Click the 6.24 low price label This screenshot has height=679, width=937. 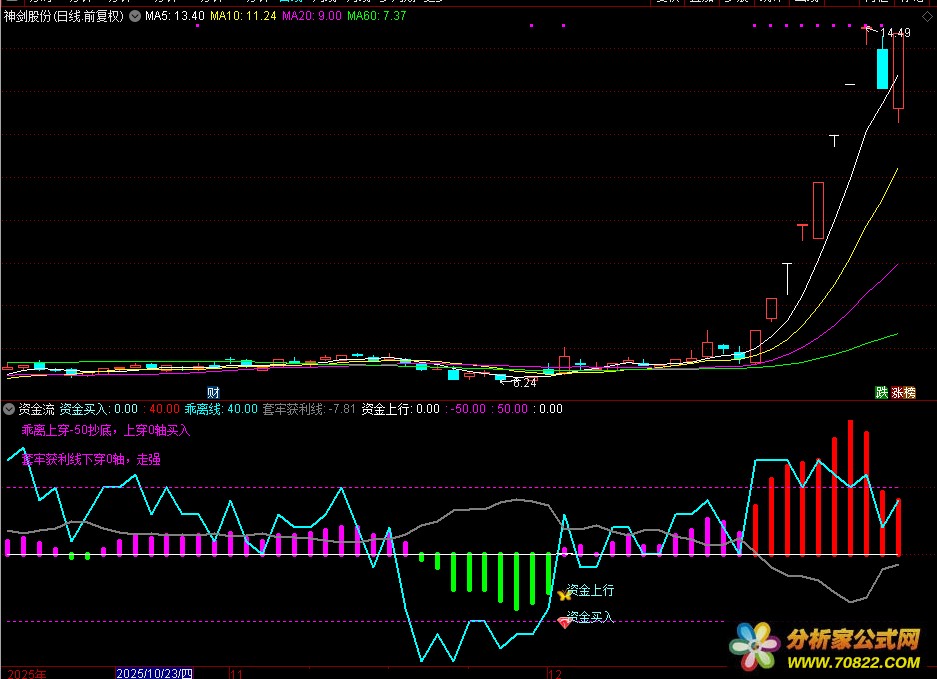[x=525, y=383]
